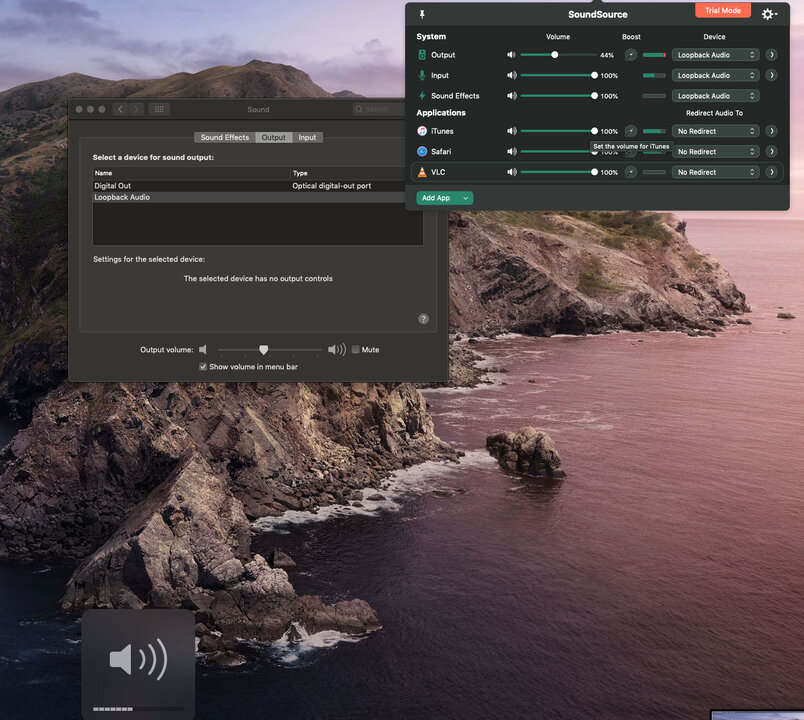804x720 pixels.
Task: Click the Name column header
Action: (x=191, y=173)
